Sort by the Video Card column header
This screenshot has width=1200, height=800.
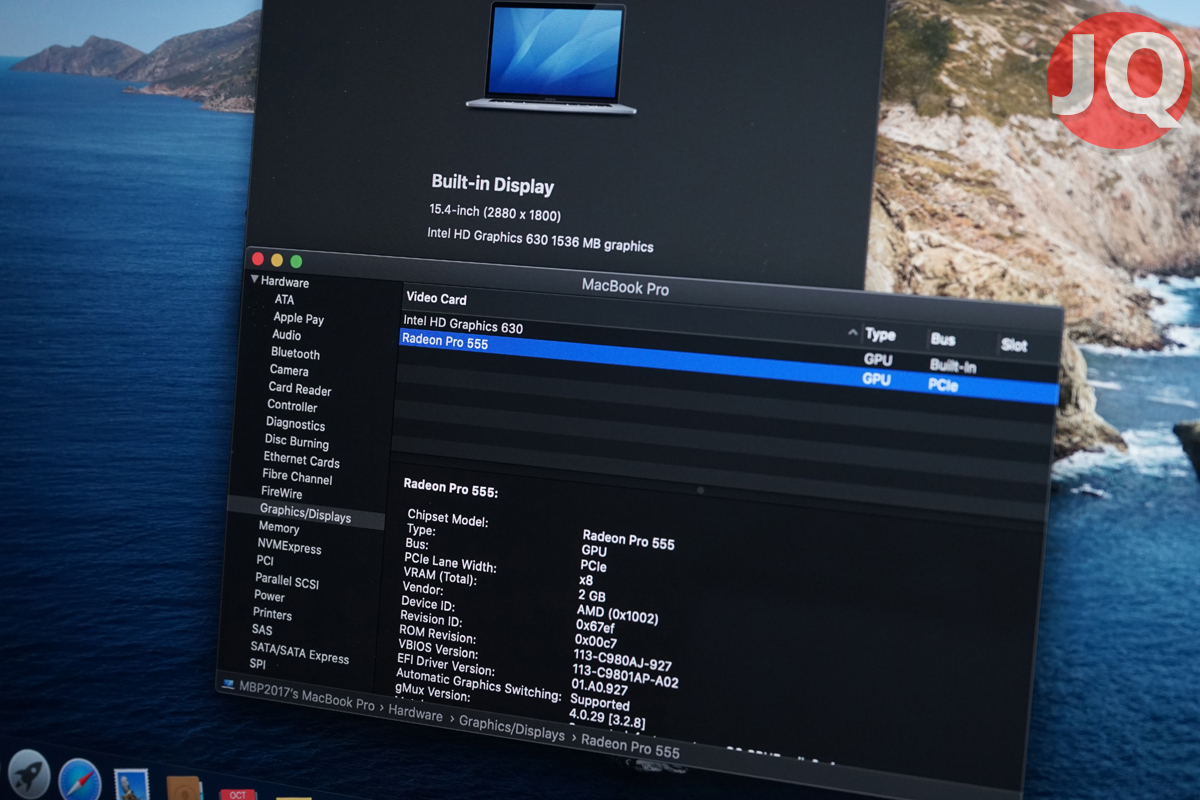(x=437, y=298)
